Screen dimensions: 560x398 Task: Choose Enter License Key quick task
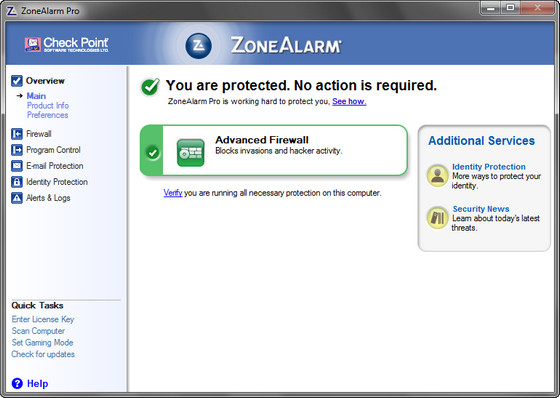click(43, 319)
